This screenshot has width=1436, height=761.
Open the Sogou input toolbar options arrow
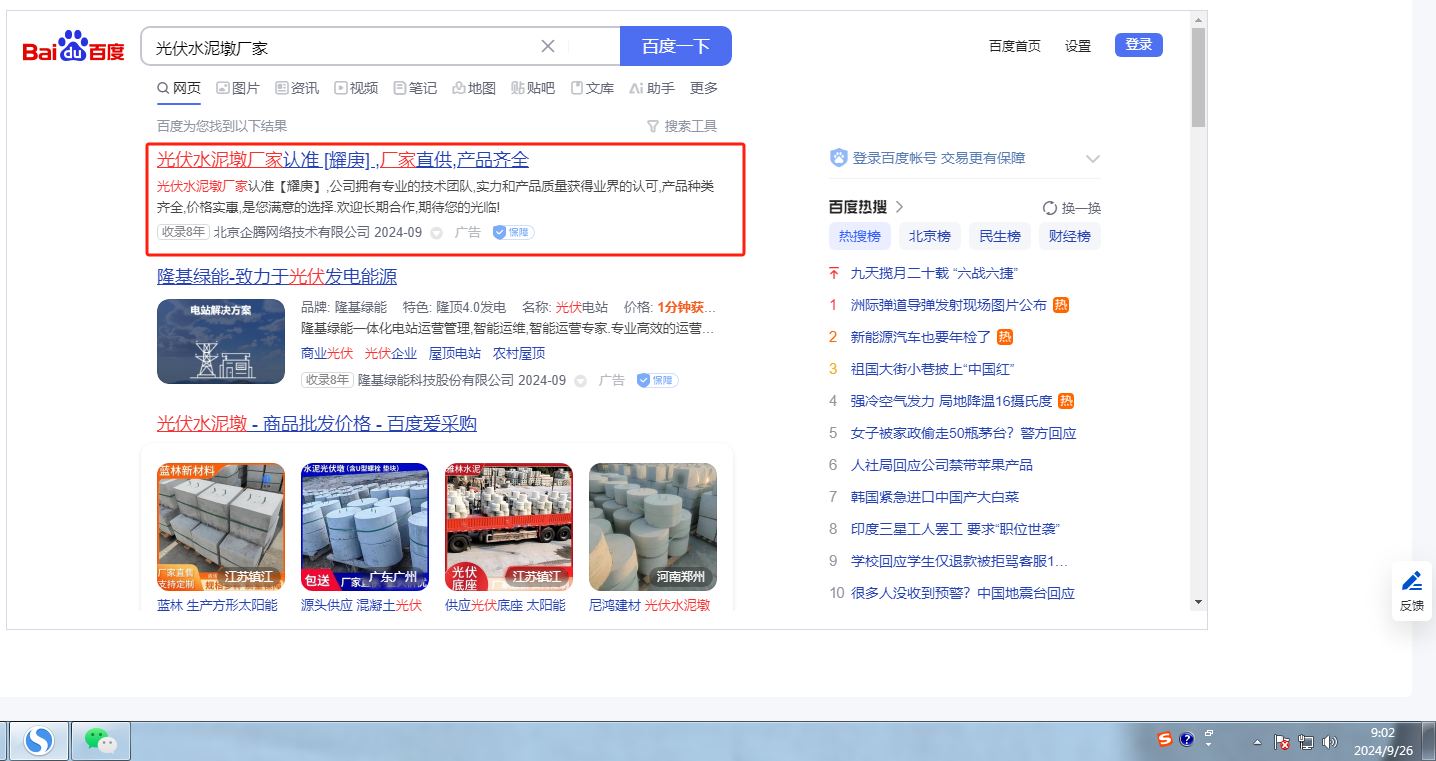[1209, 746]
